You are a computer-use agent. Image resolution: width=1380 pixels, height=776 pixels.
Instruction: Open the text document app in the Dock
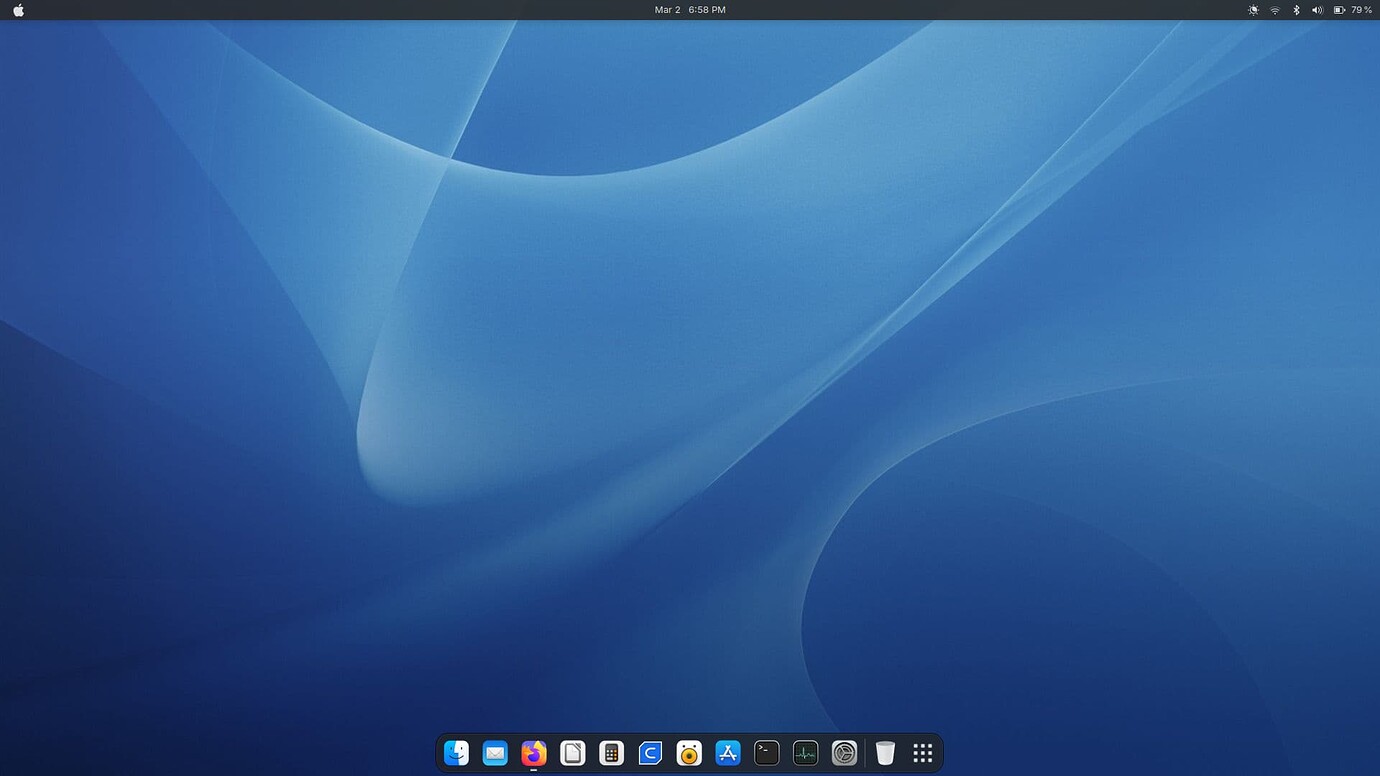click(x=572, y=753)
